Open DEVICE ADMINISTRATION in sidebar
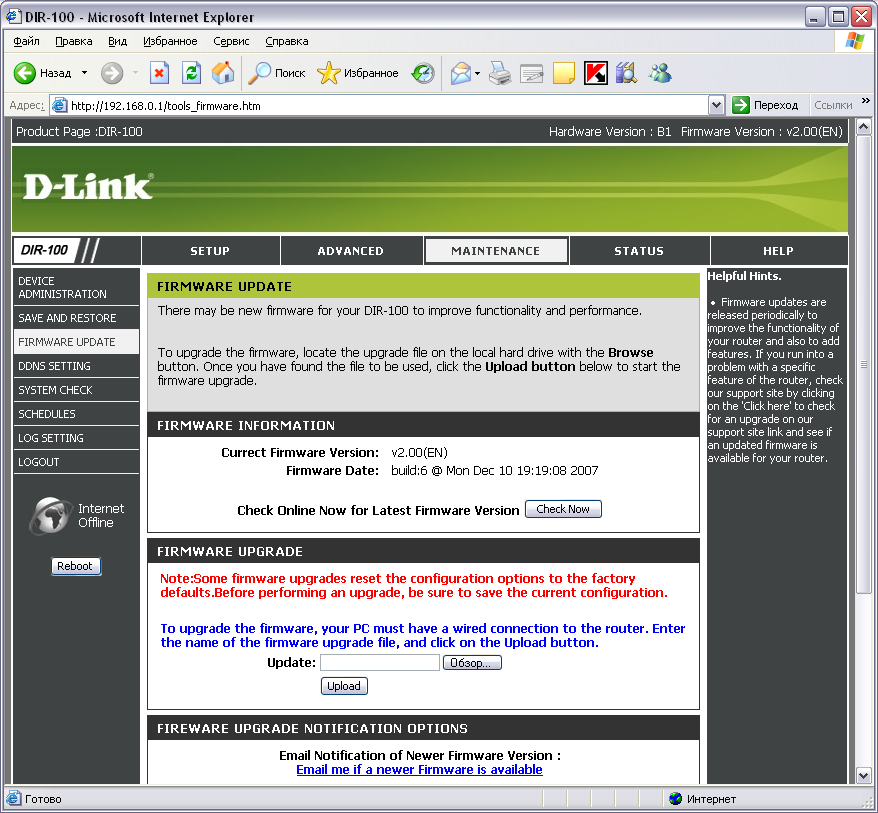This screenshot has width=878, height=813. click(76, 287)
